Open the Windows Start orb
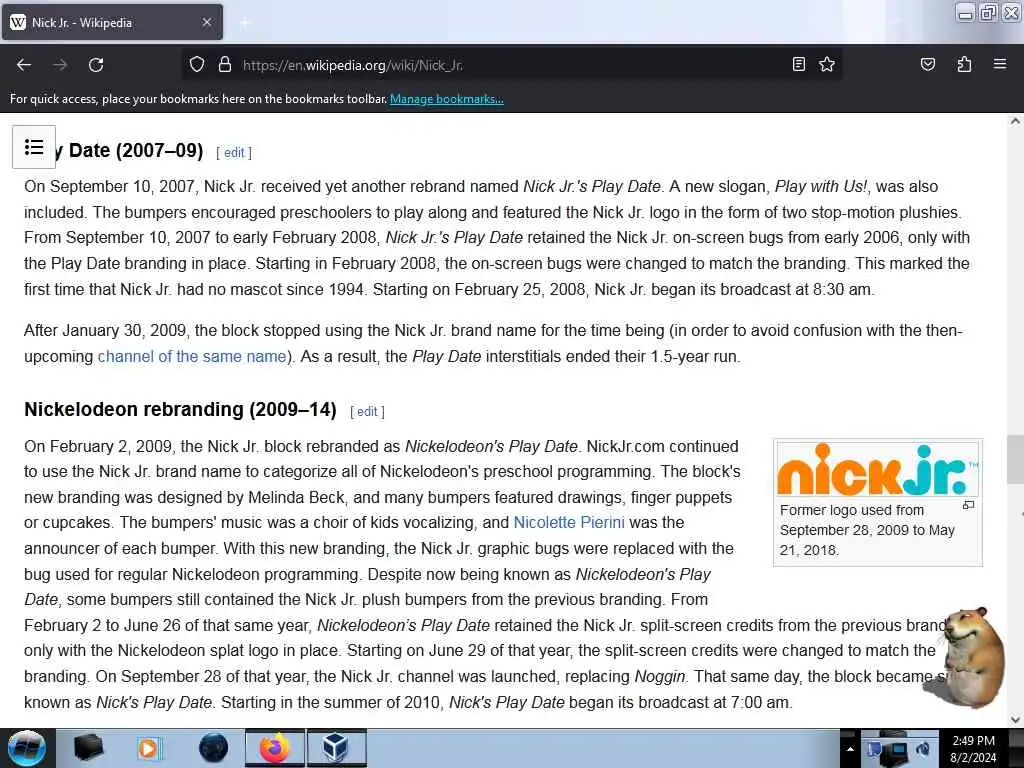Screen dimensions: 1024x768 (x=26, y=748)
